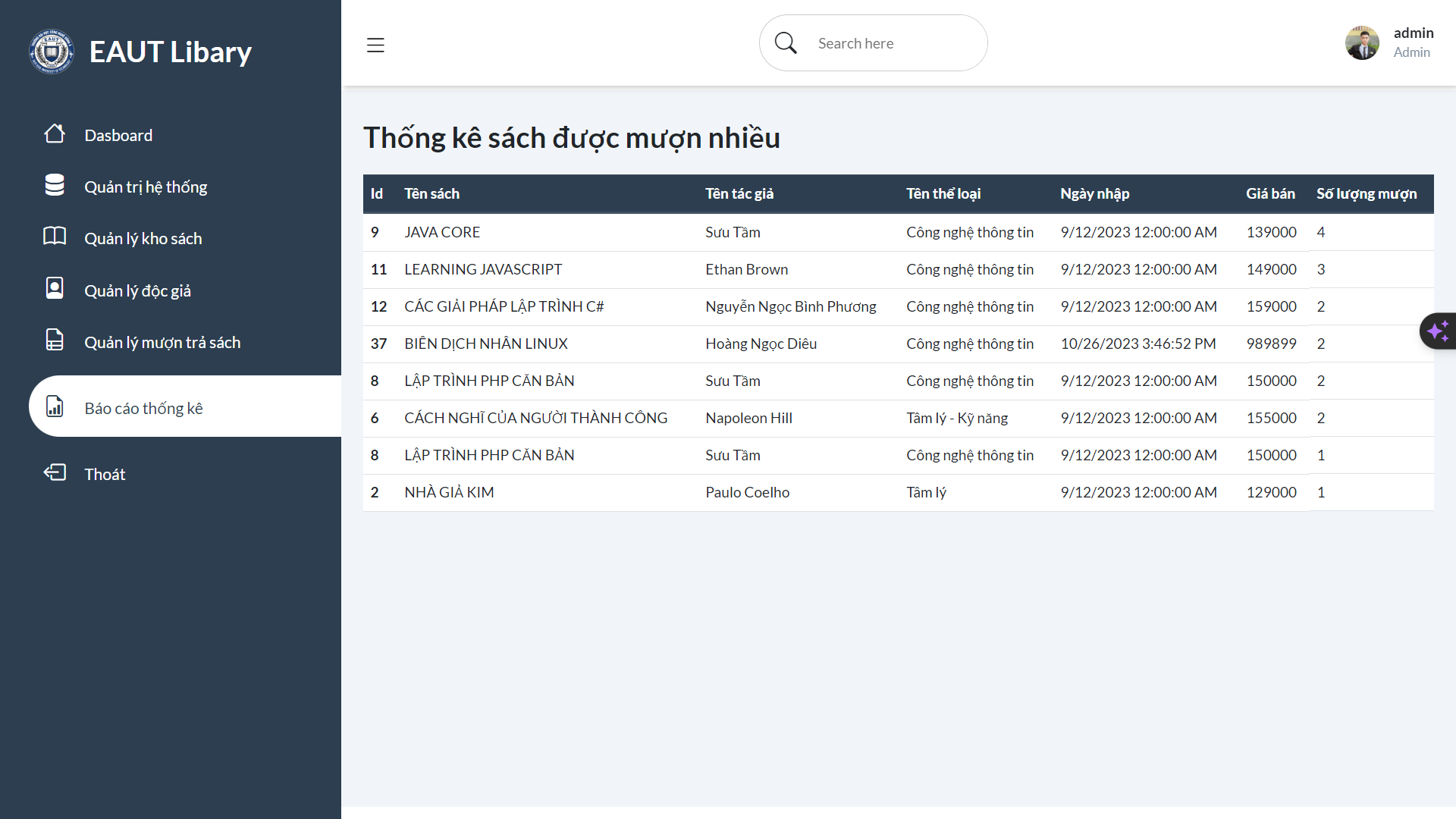Click the exit icon beside Thoát

[x=54, y=473]
